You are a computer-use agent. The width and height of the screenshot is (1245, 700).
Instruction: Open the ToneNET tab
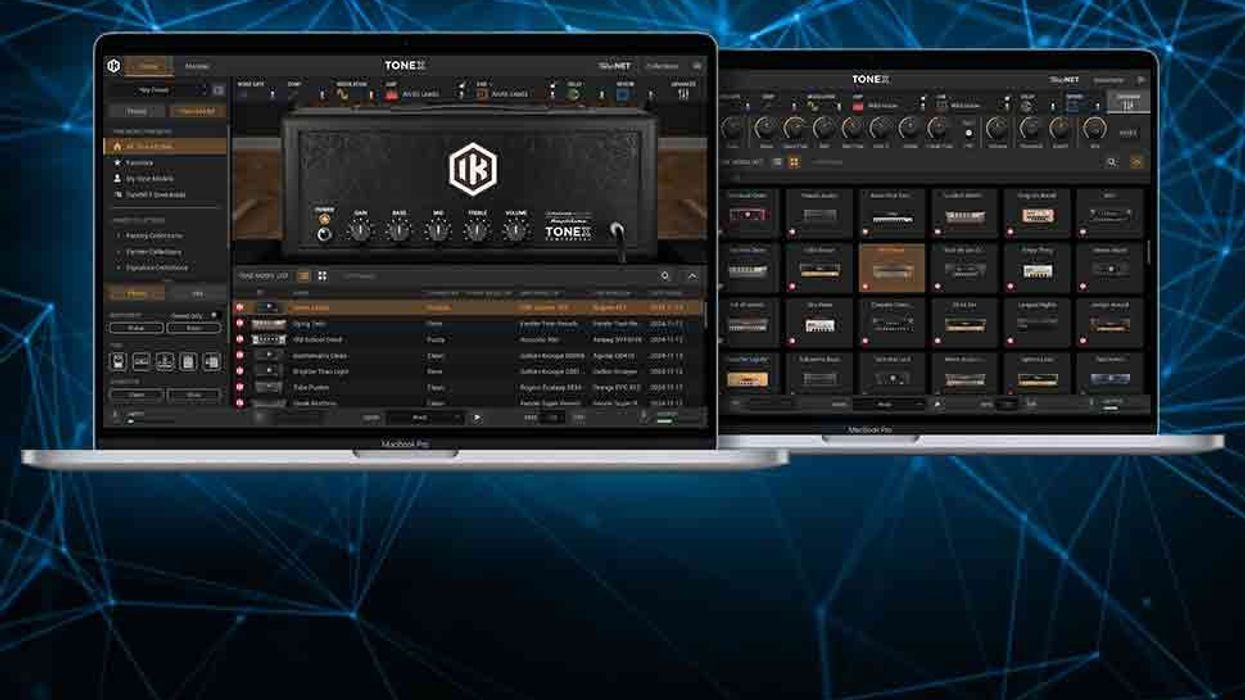click(613, 66)
